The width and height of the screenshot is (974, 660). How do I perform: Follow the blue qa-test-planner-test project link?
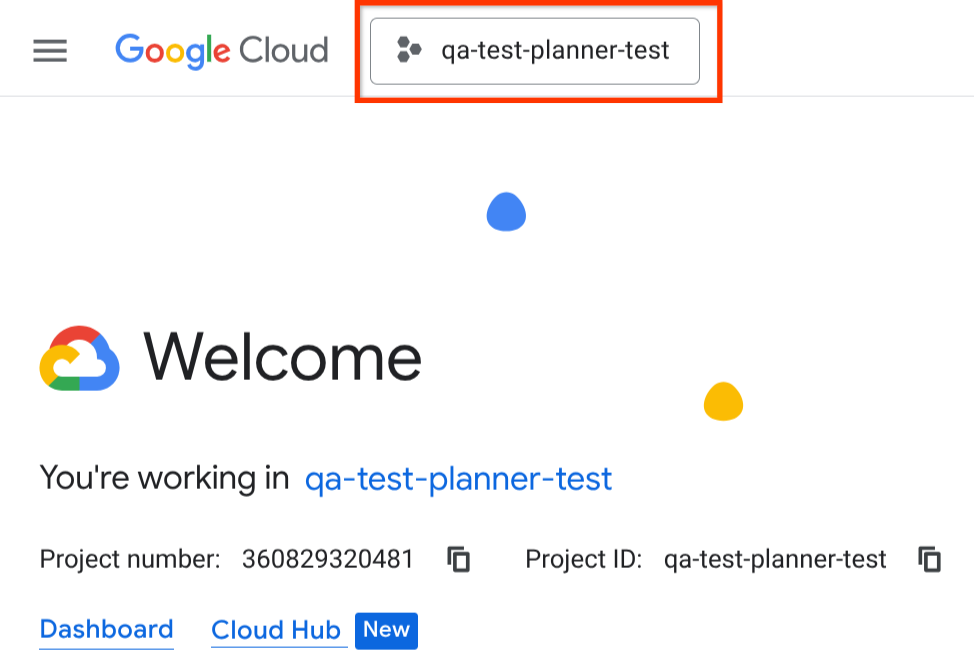coord(458,479)
